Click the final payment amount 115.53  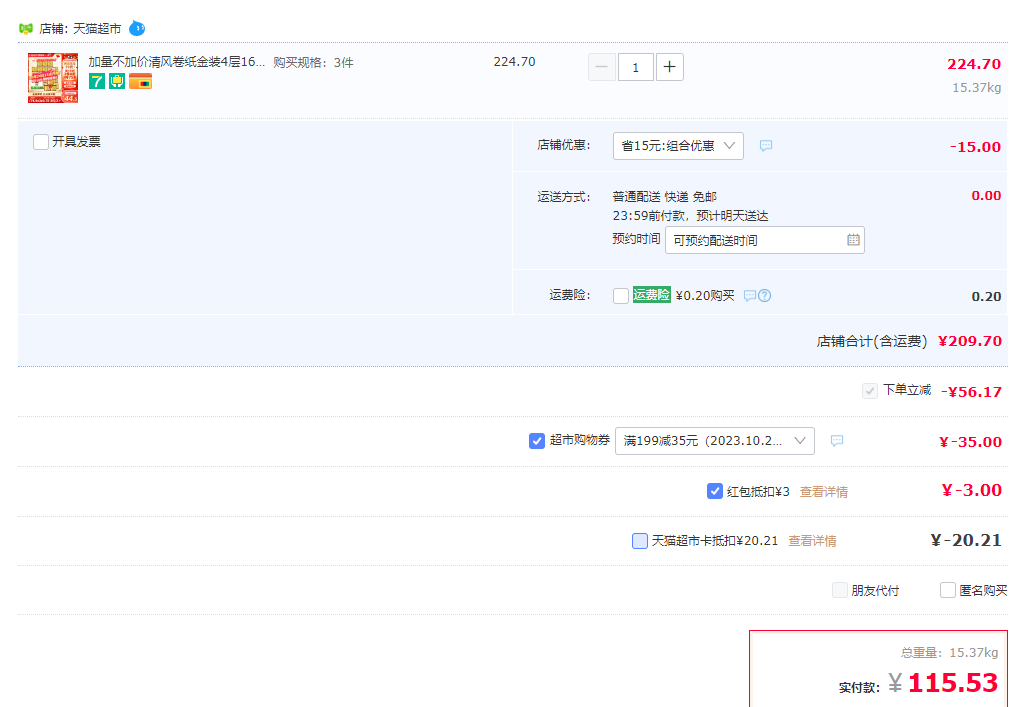click(x=952, y=683)
